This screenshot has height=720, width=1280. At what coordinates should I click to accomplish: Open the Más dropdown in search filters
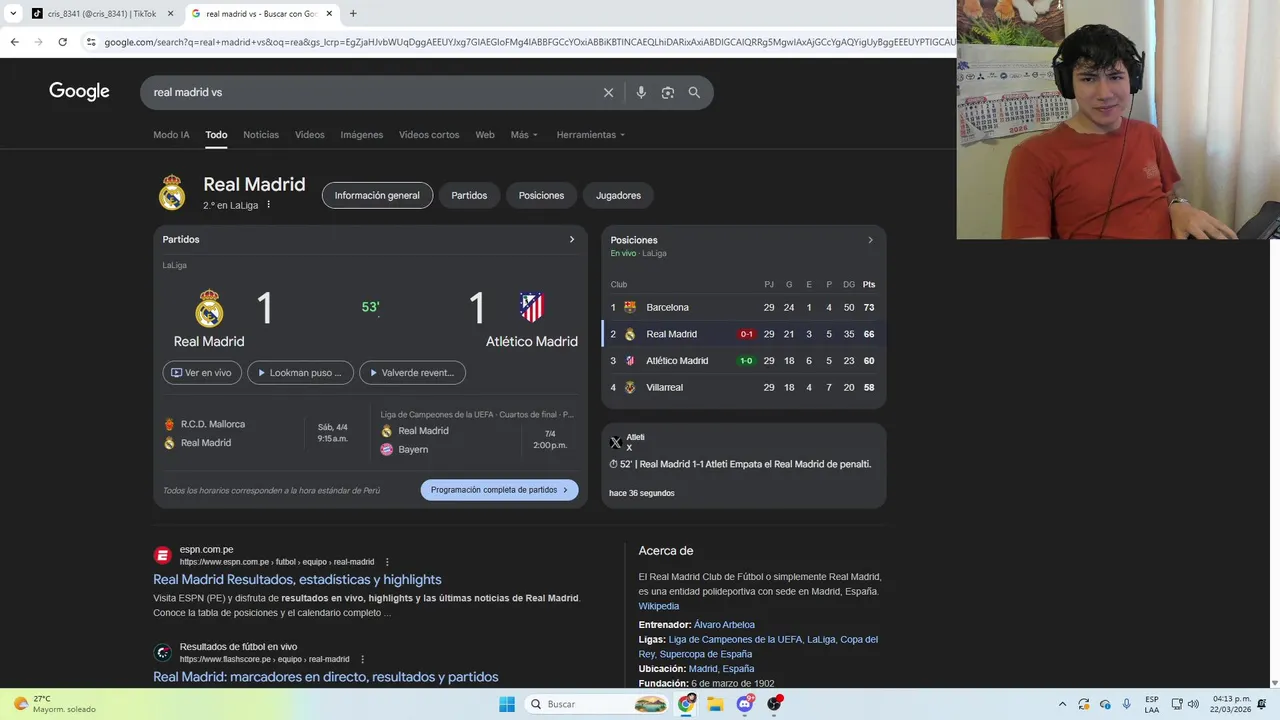pos(524,135)
